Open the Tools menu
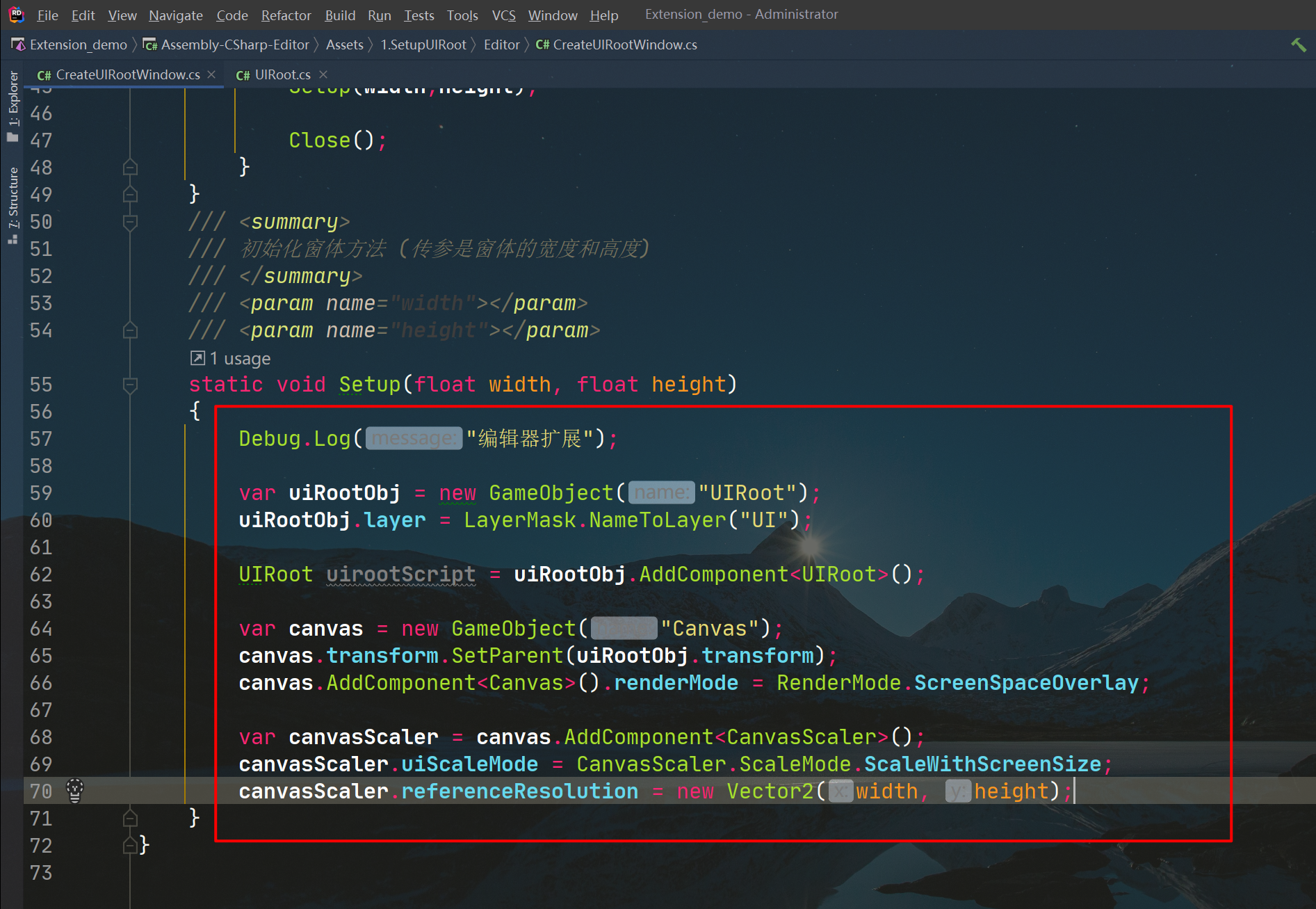Viewport: 1316px width, 909px height. [x=462, y=15]
